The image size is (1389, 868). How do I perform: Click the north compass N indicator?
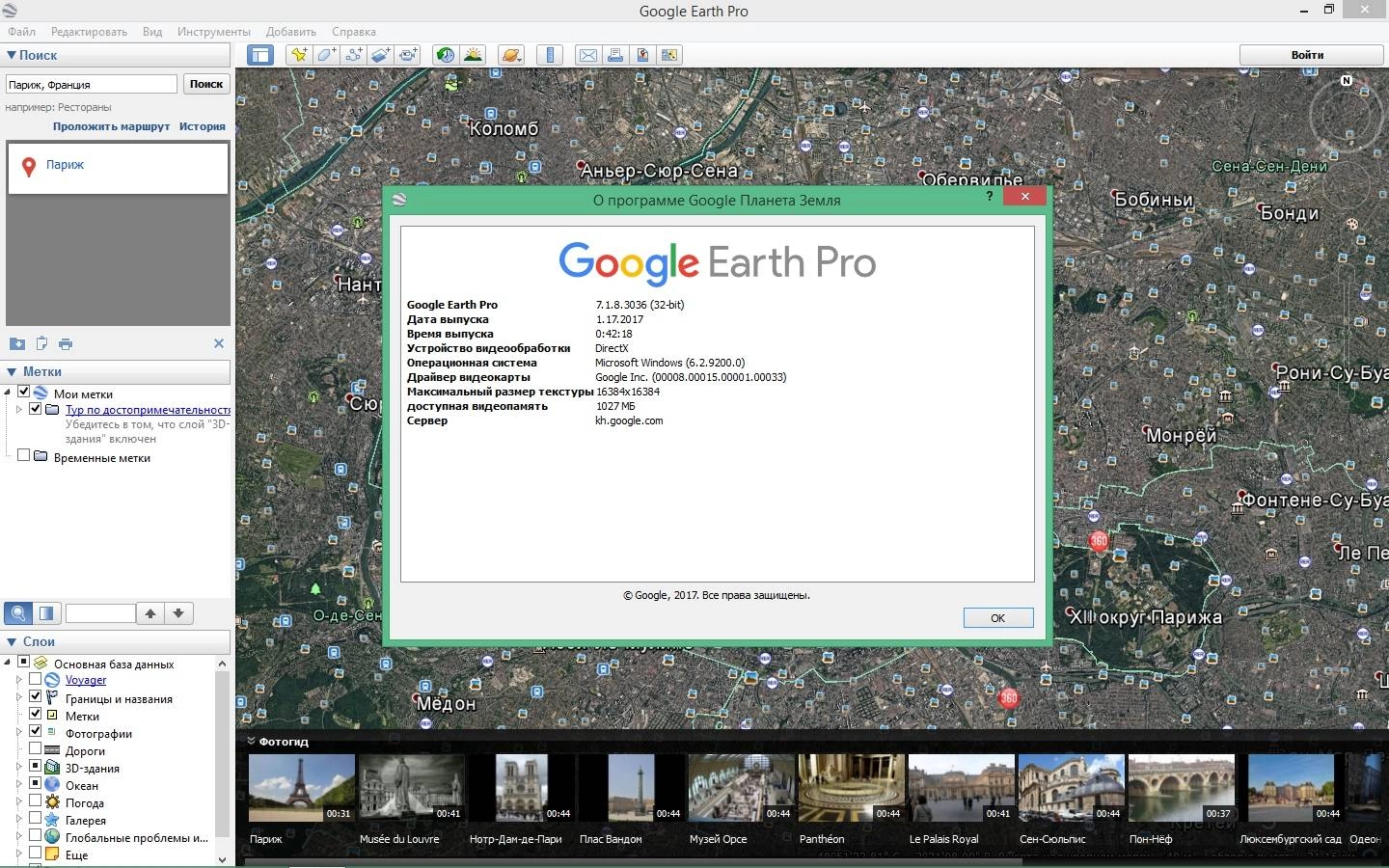point(1347,81)
